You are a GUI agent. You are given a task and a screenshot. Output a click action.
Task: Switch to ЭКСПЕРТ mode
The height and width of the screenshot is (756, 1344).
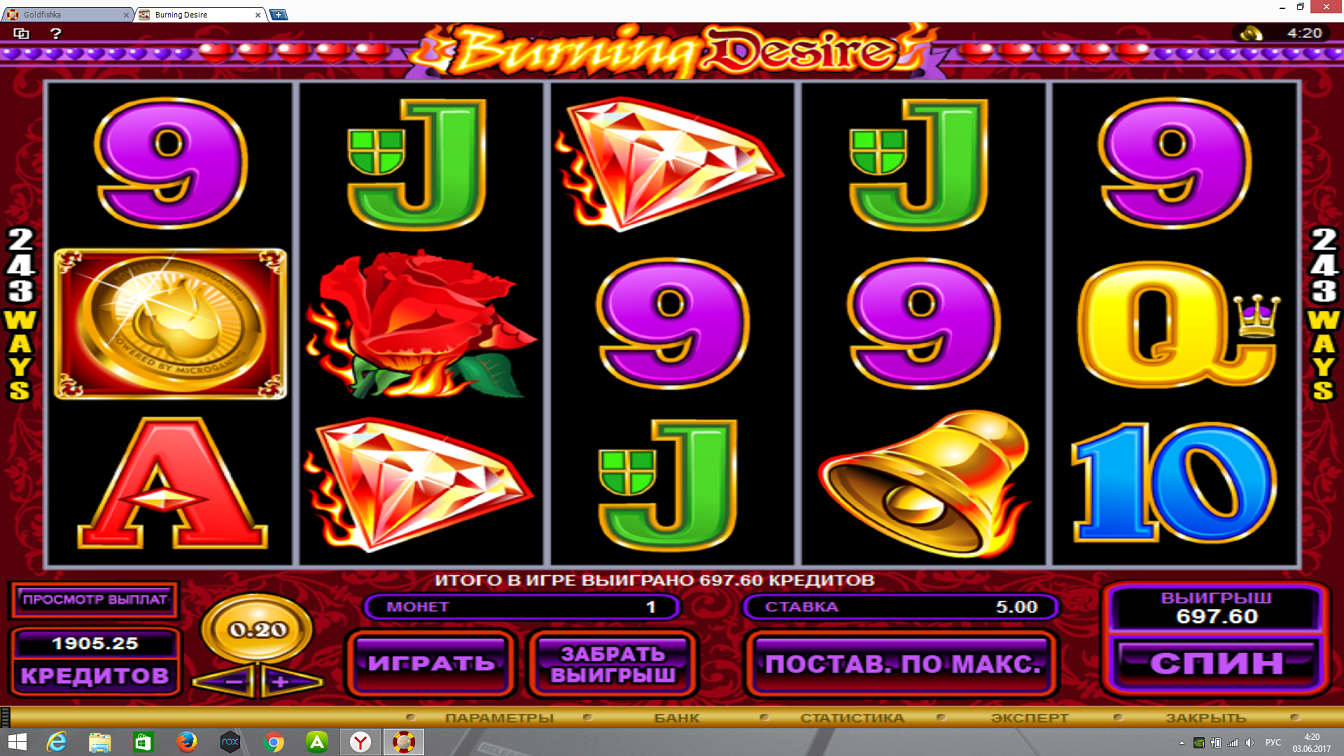tap(1029, 718)
